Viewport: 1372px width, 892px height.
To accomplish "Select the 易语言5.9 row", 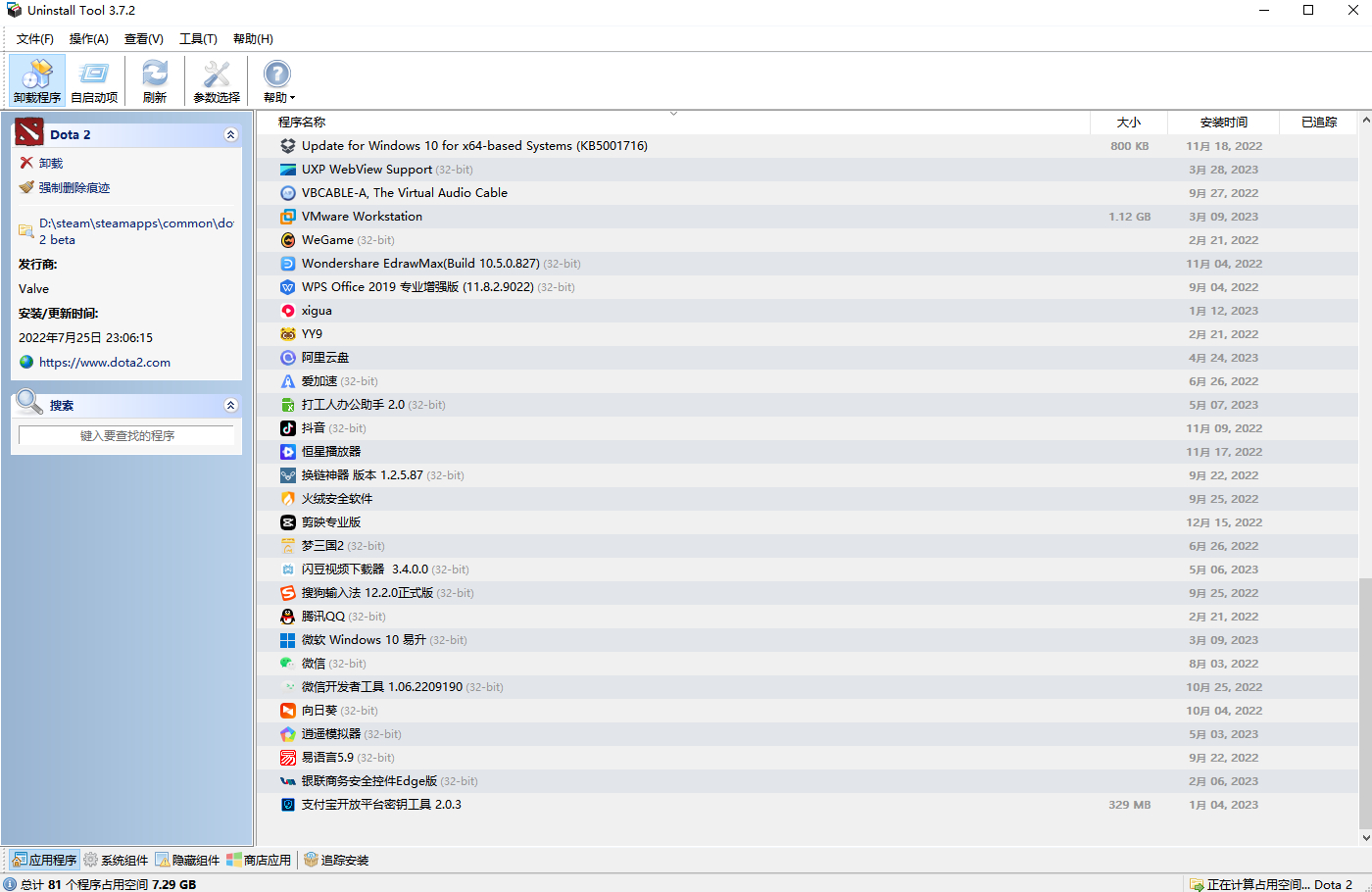I will tap(808, 758).
